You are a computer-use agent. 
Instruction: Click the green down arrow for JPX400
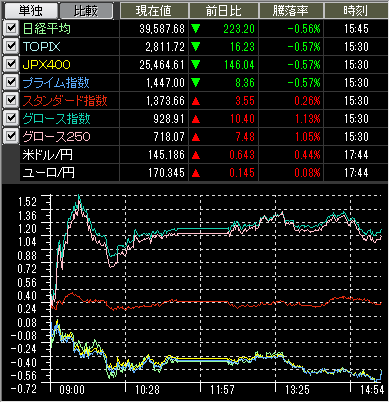[196, 65]
